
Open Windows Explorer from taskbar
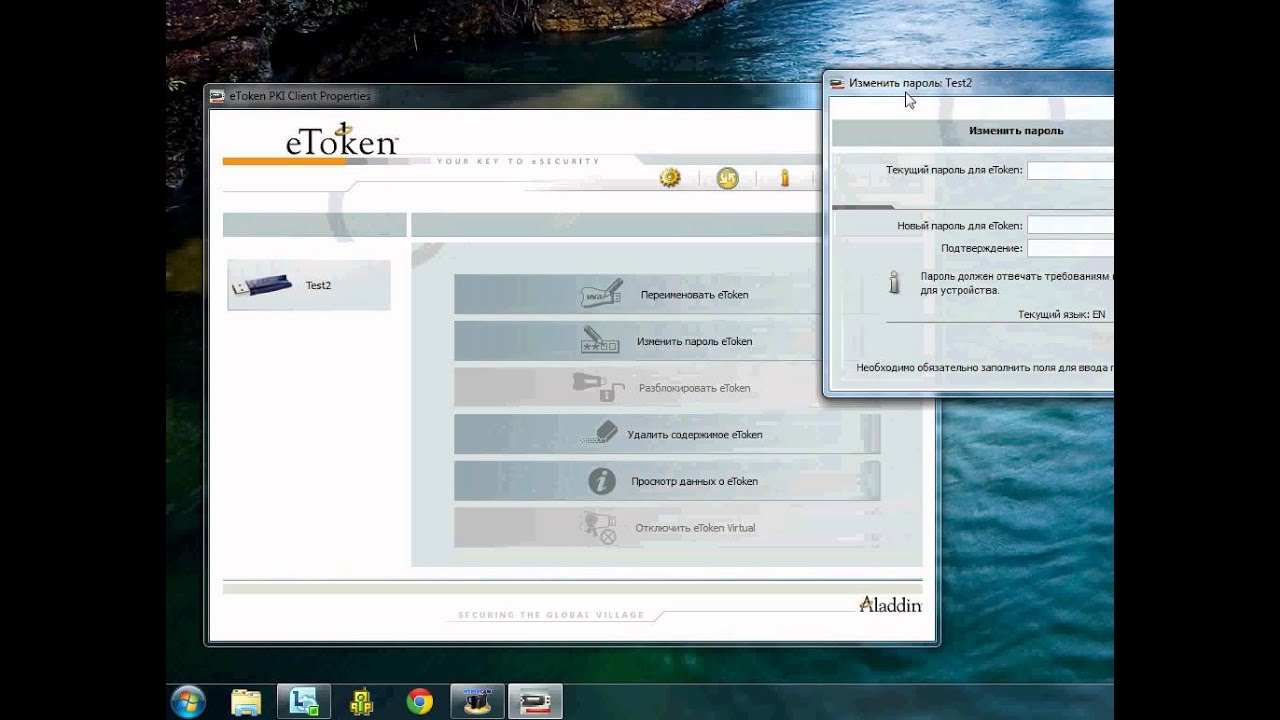coord(246,702)
